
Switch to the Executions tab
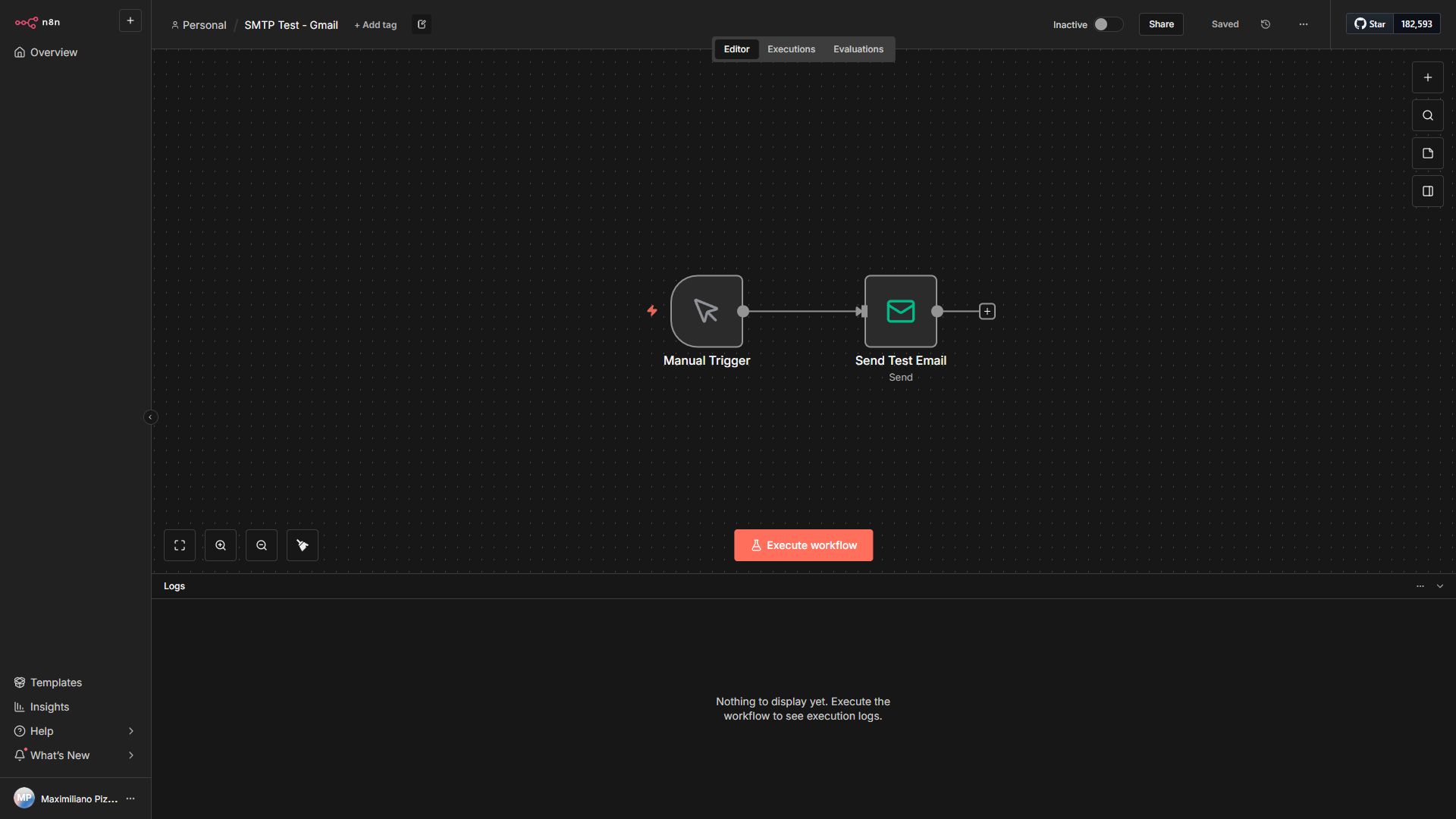pyautogui.click(x=790, y=49)
